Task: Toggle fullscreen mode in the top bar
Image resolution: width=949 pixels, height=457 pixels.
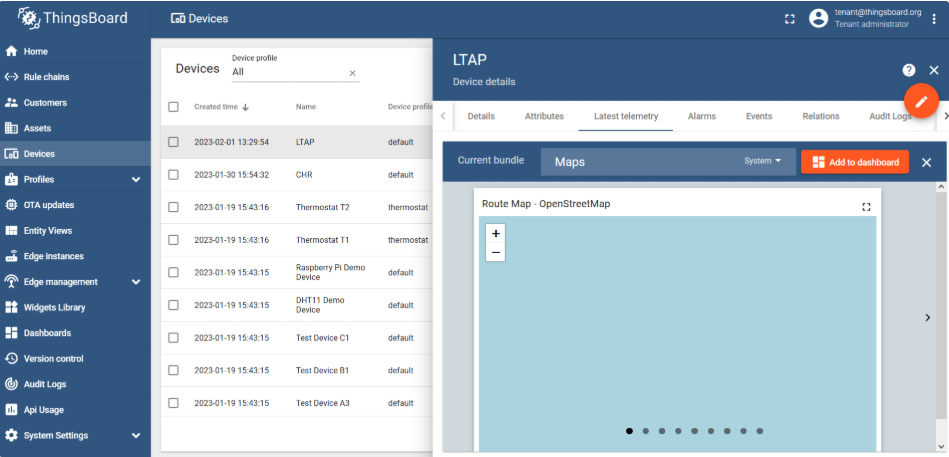Action: [790, 18]
